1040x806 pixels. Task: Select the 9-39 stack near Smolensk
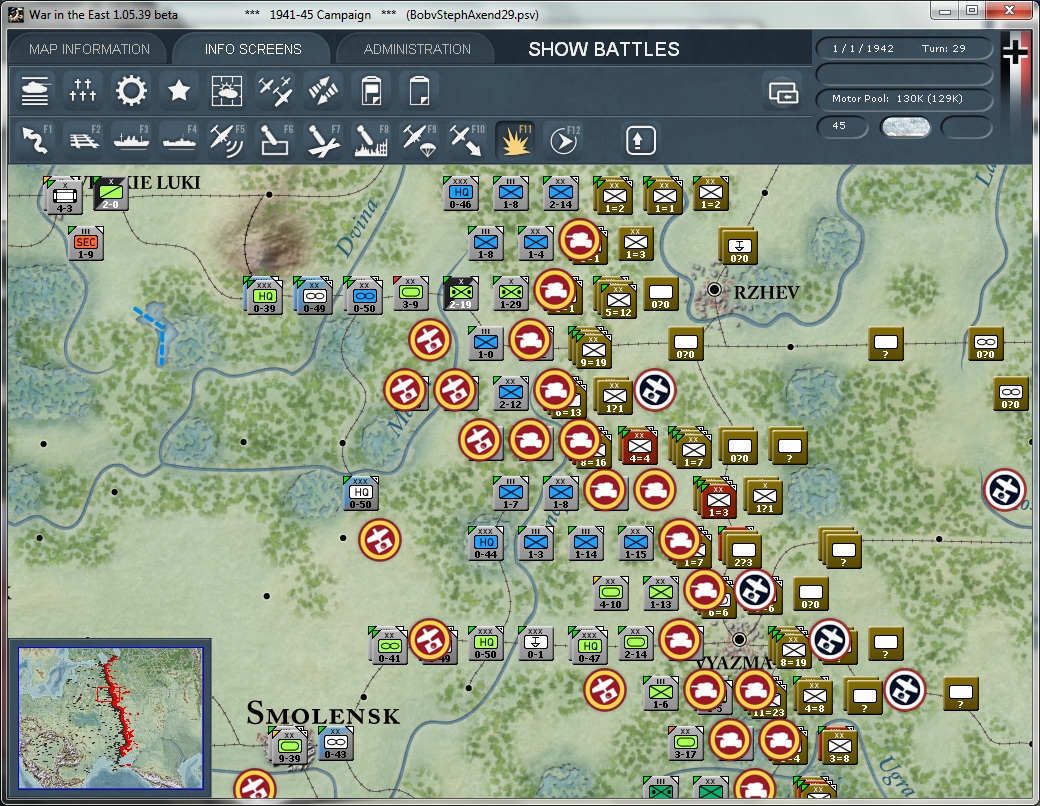click(x=288, y=746)
